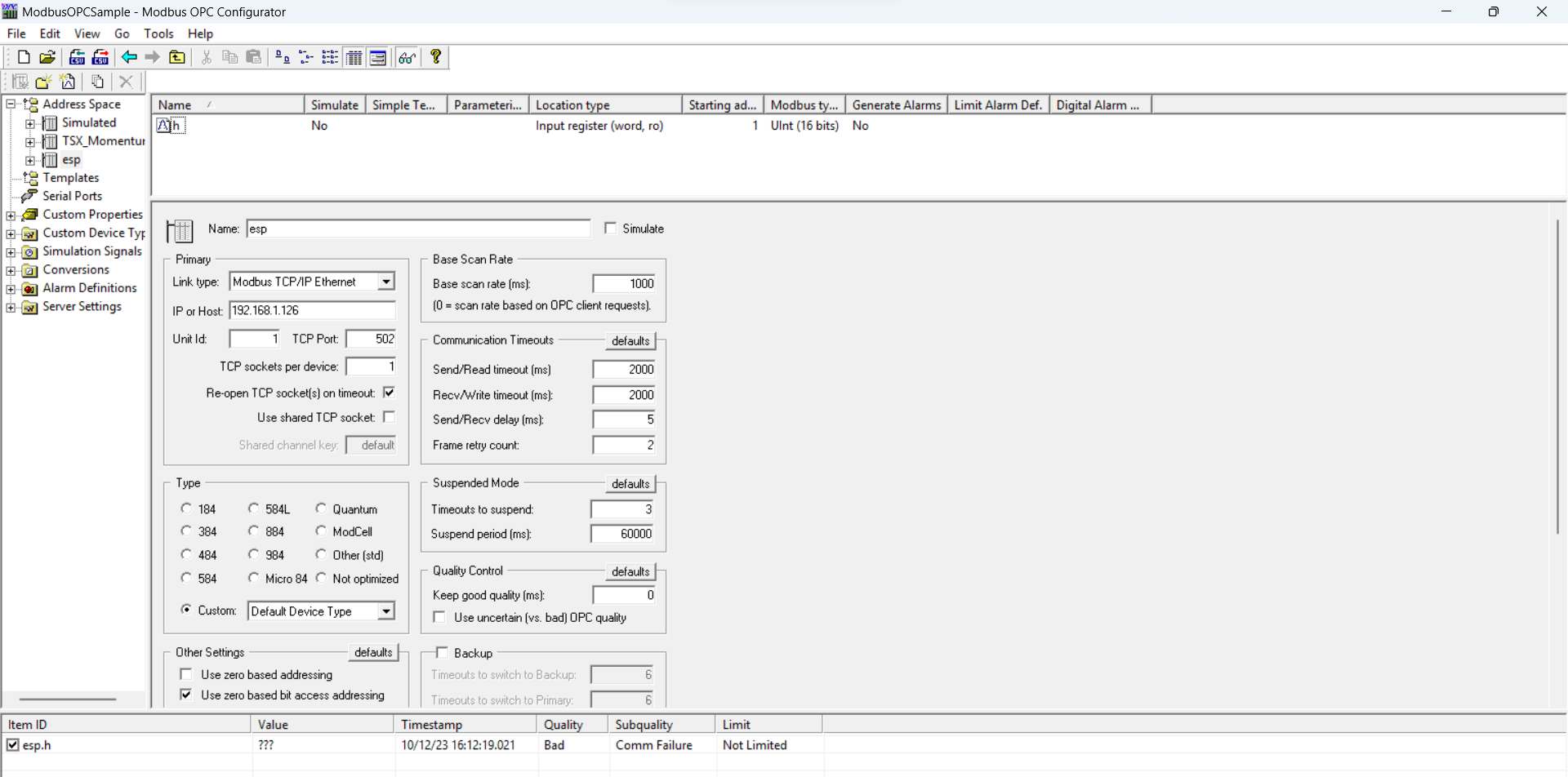Click the New folder icon with sparkle
The height and width of the screenshot is (777, 1568).
tap(43, 82)
